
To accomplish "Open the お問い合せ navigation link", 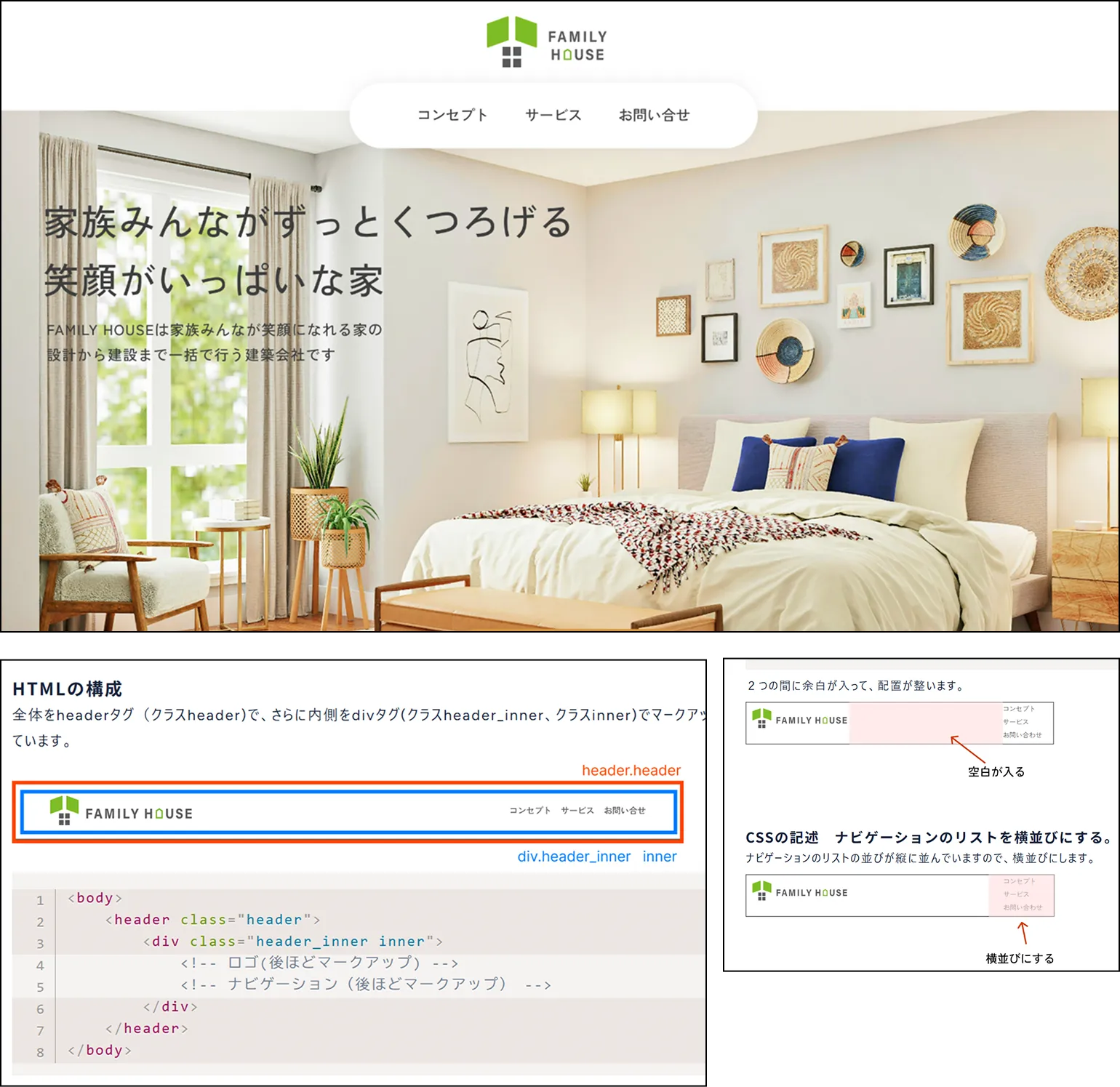I will pos(655,115).
